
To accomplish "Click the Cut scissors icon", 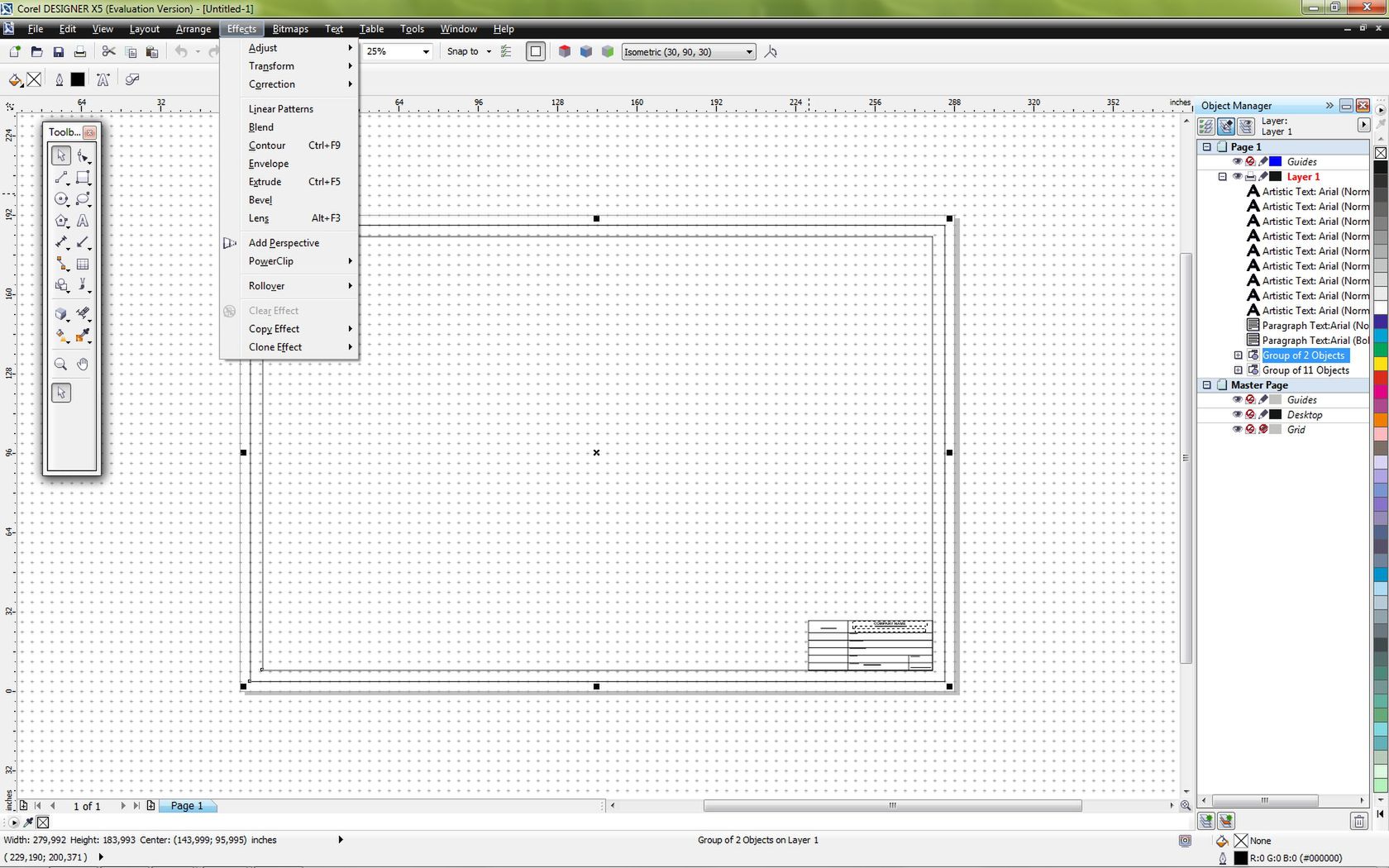I will [108, 51].
